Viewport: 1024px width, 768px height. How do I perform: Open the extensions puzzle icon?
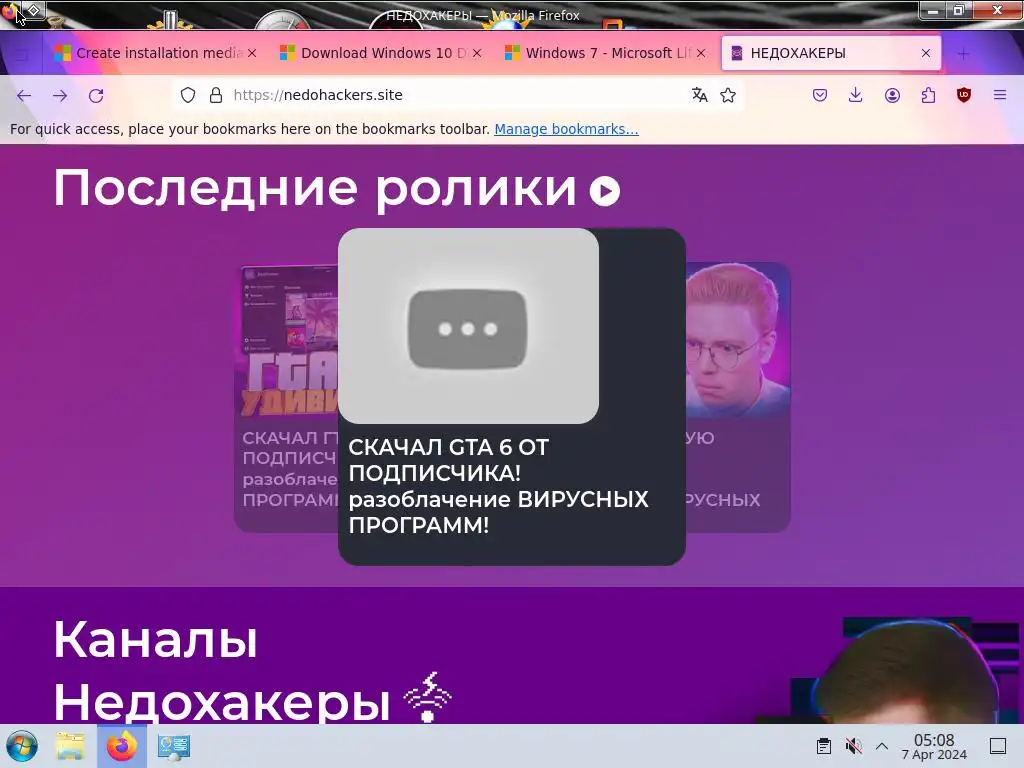[x=928, y=95]
